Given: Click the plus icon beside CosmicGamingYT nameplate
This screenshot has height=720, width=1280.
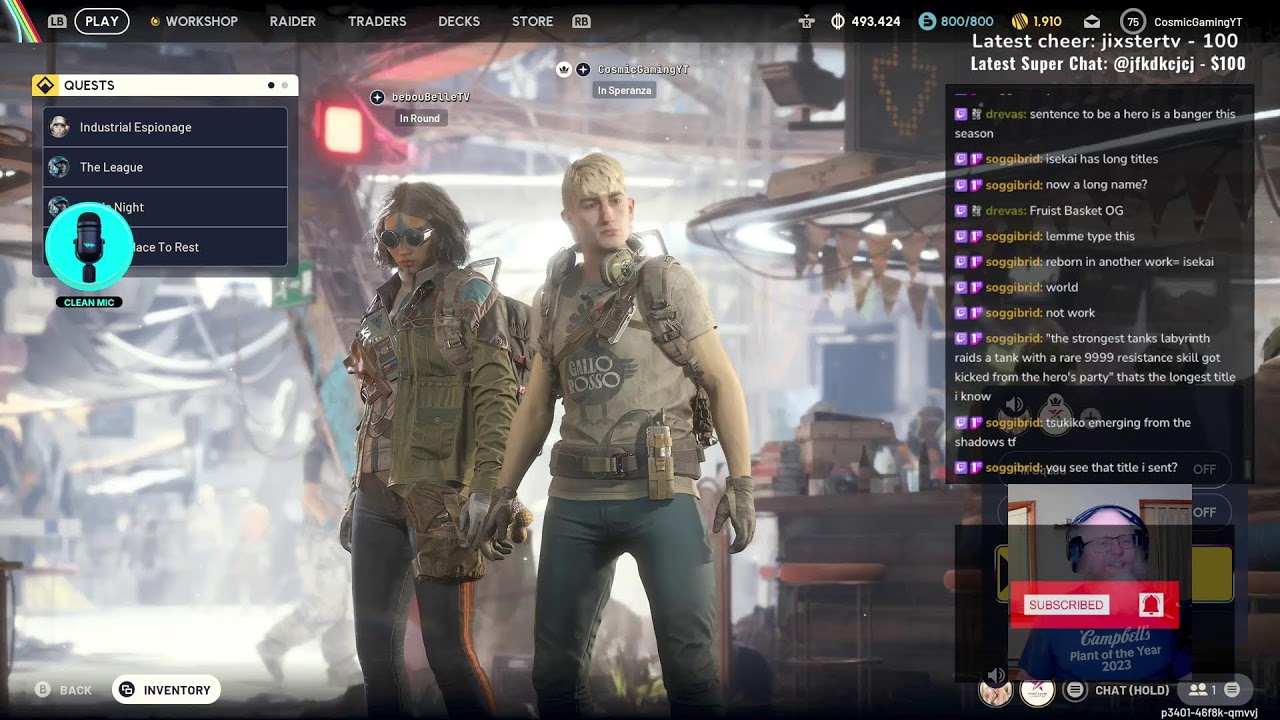Looking at the screenshot, I should point(583,69).
